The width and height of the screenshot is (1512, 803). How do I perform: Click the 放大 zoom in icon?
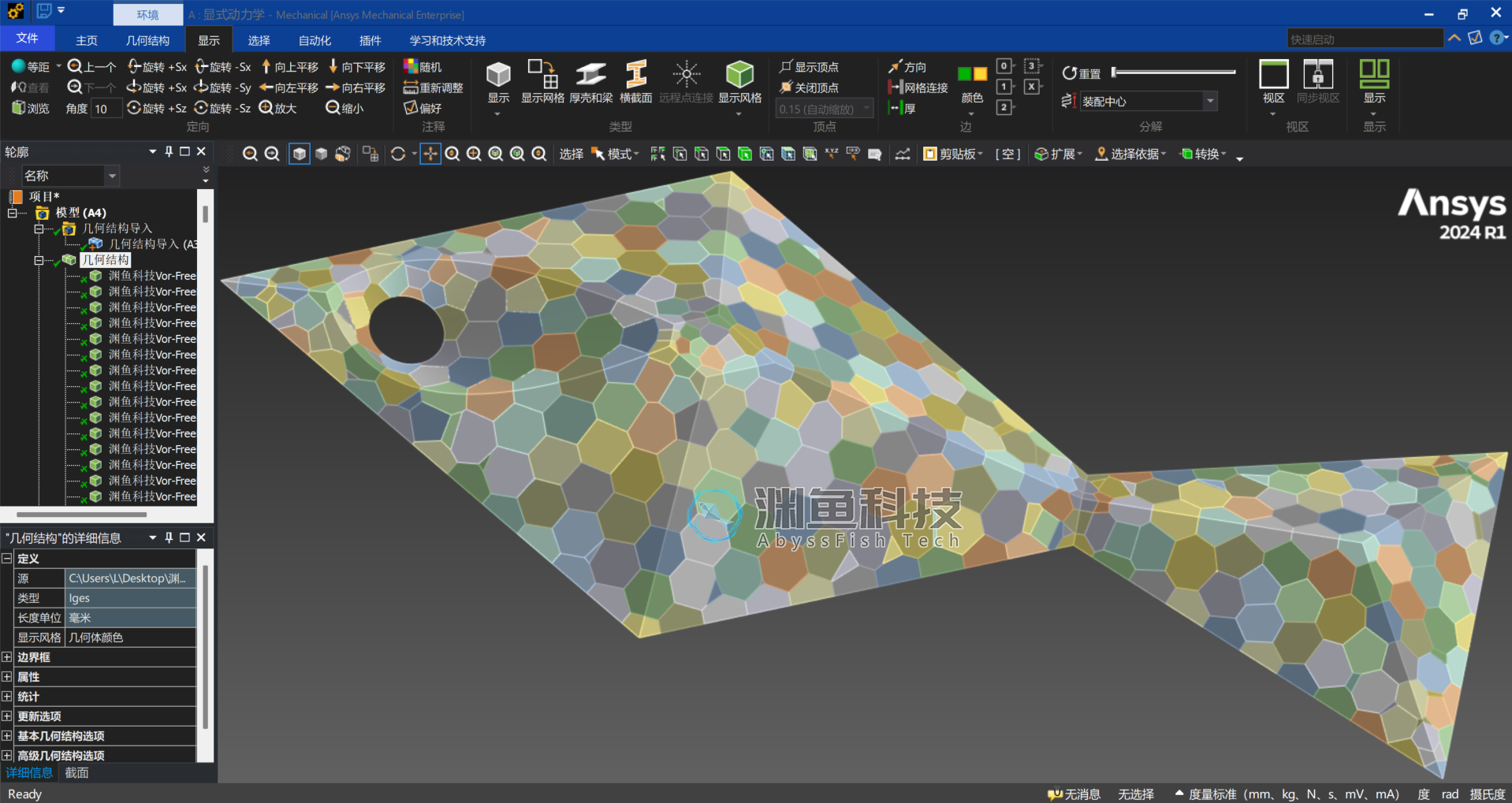pos(266,108)
